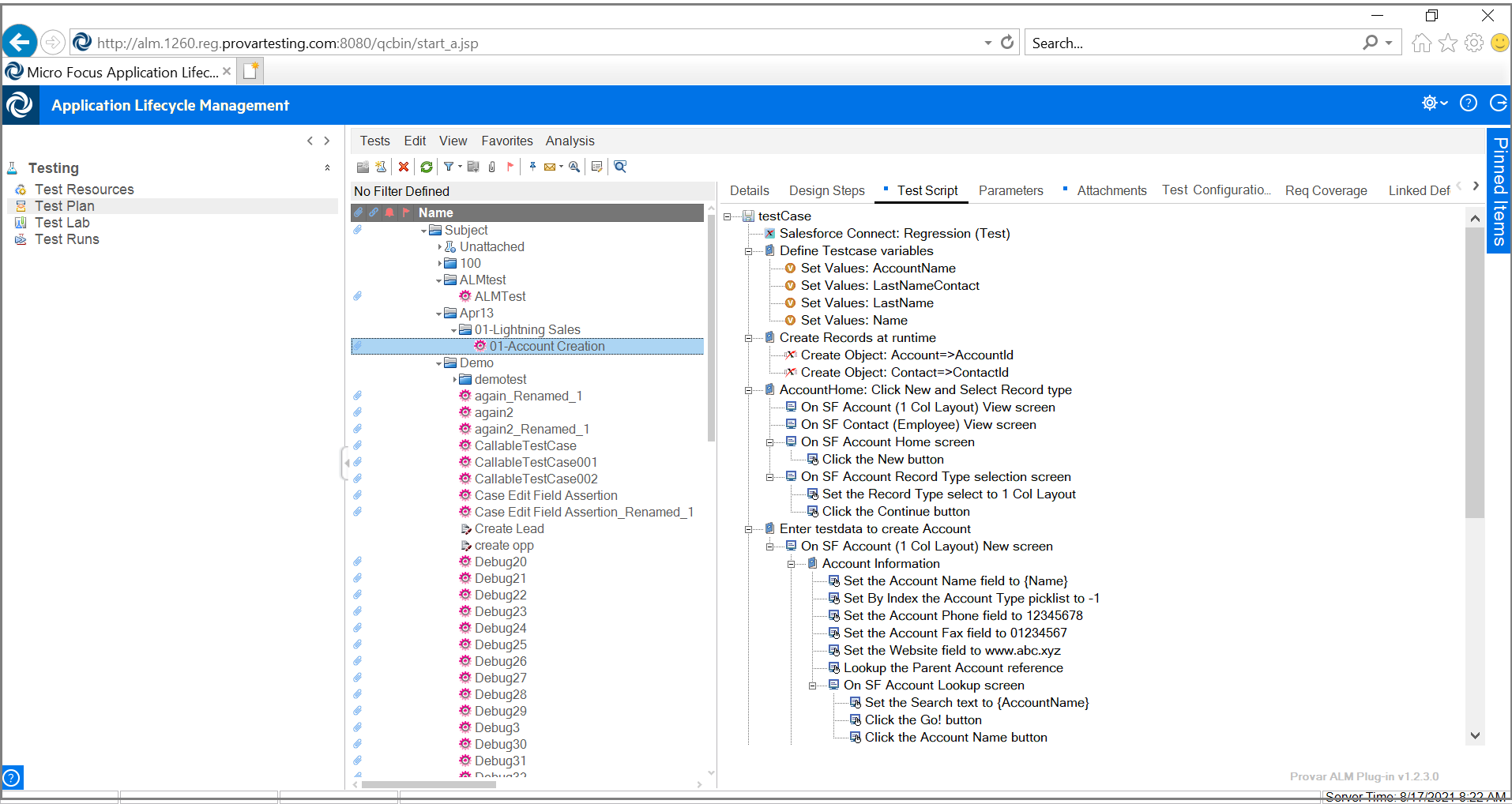Click the browser Search field
This screenshot has width=1512, height=804.
(1193, 43)
